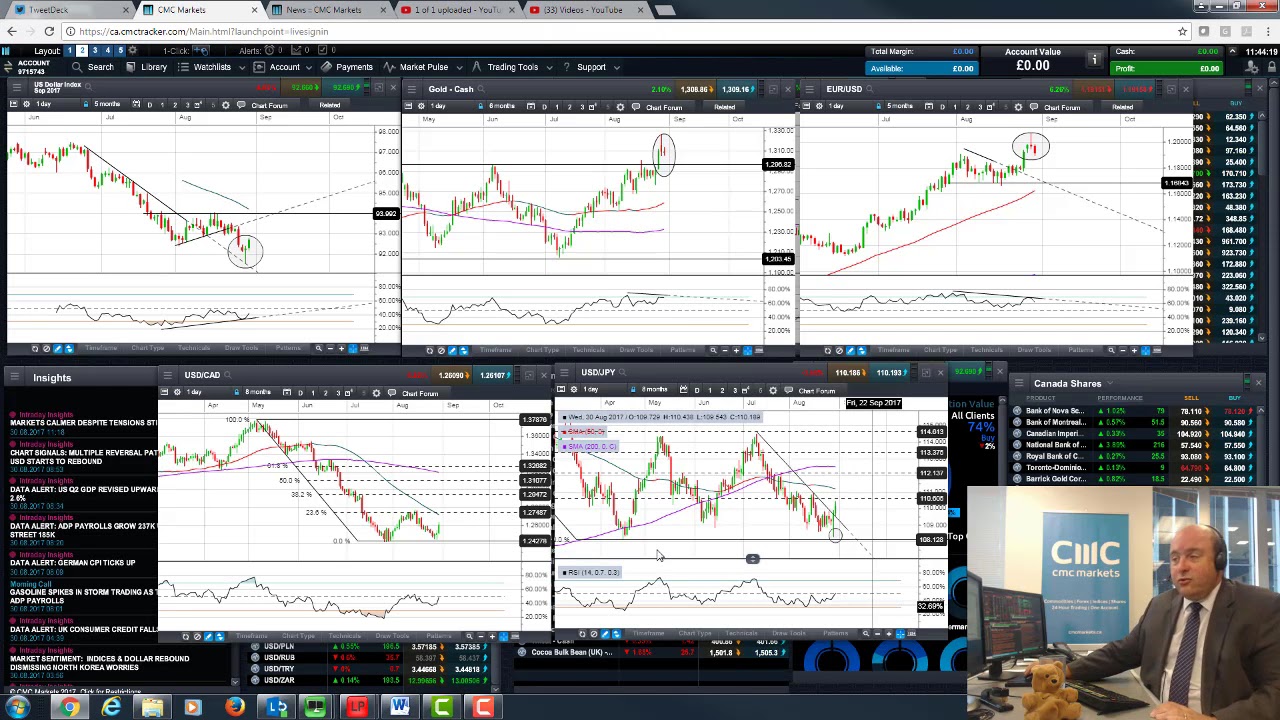Open USD/JPY chart hamburger menu

pos(565,373)
